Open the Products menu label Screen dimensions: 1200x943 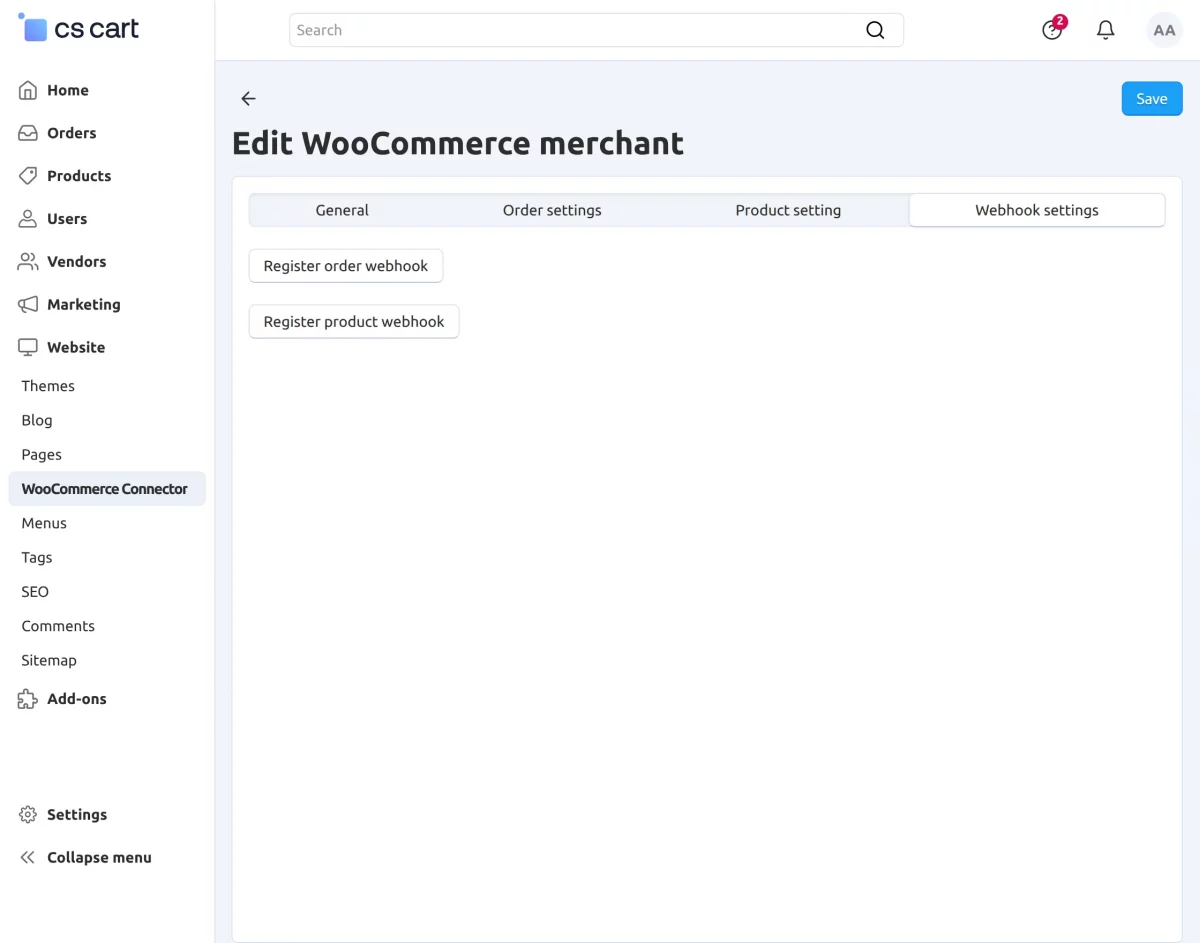pos(79,176)
